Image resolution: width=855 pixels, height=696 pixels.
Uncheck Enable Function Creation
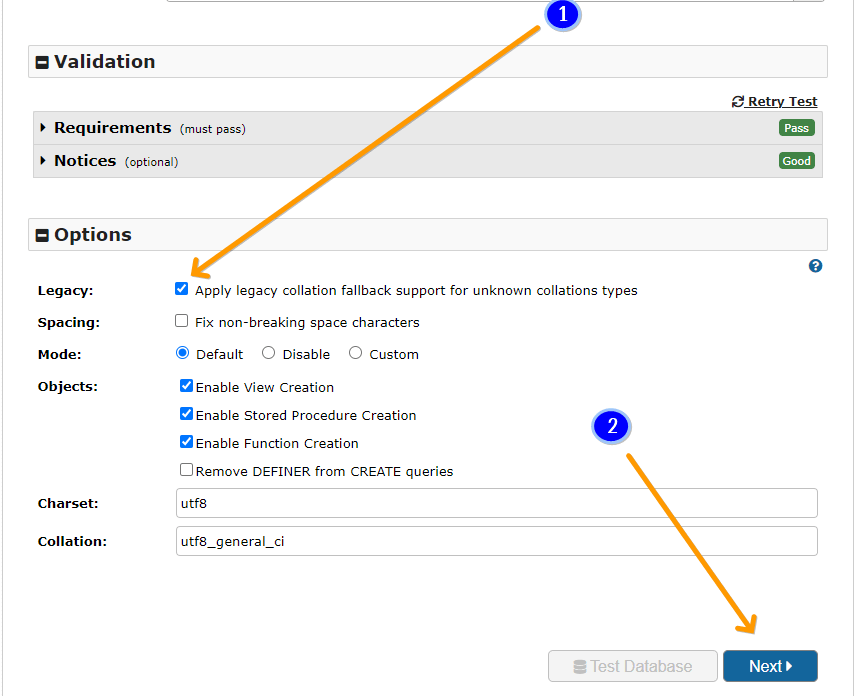coord(186,442)
